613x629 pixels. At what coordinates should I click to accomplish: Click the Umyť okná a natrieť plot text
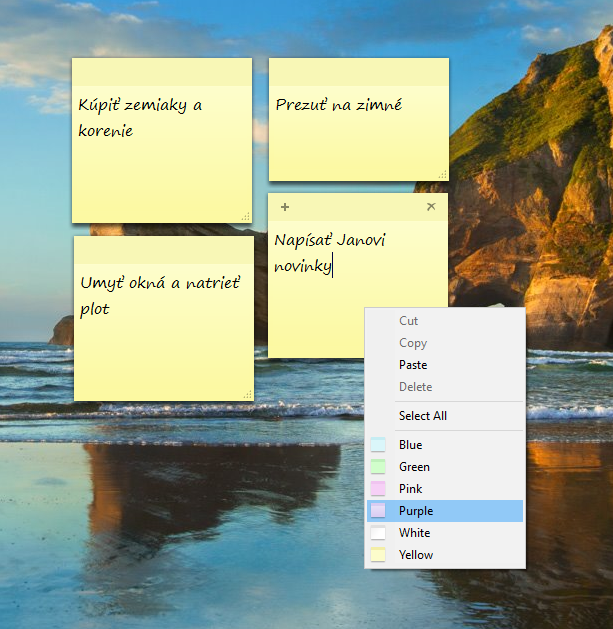pos(160,296)
